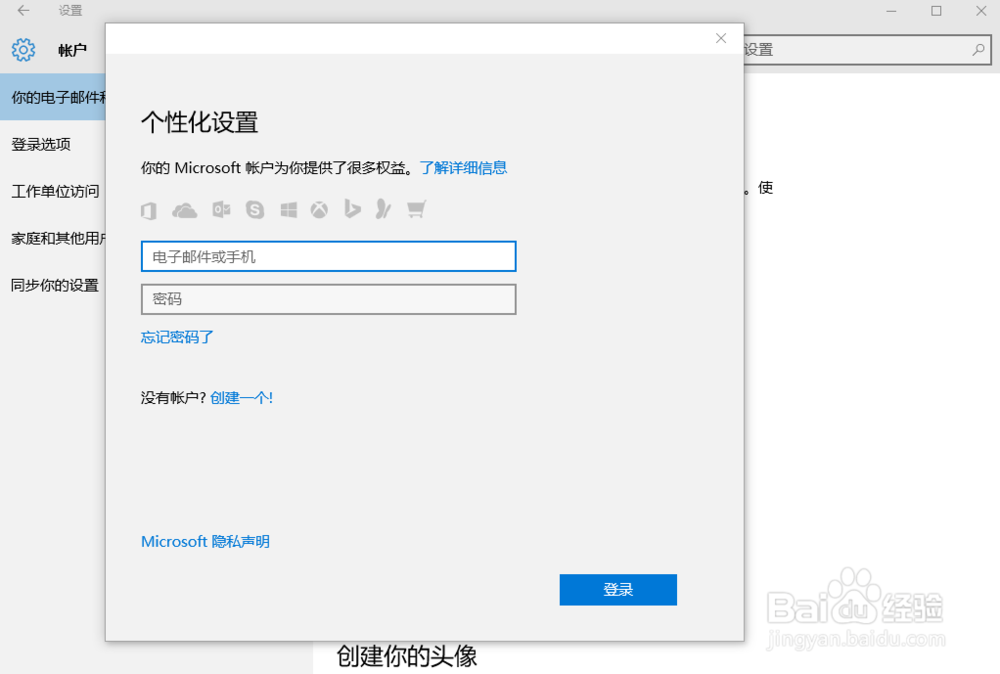Click the Office icon in the benefits row
Screen dimensions: 1000x674
coord(148,210)
